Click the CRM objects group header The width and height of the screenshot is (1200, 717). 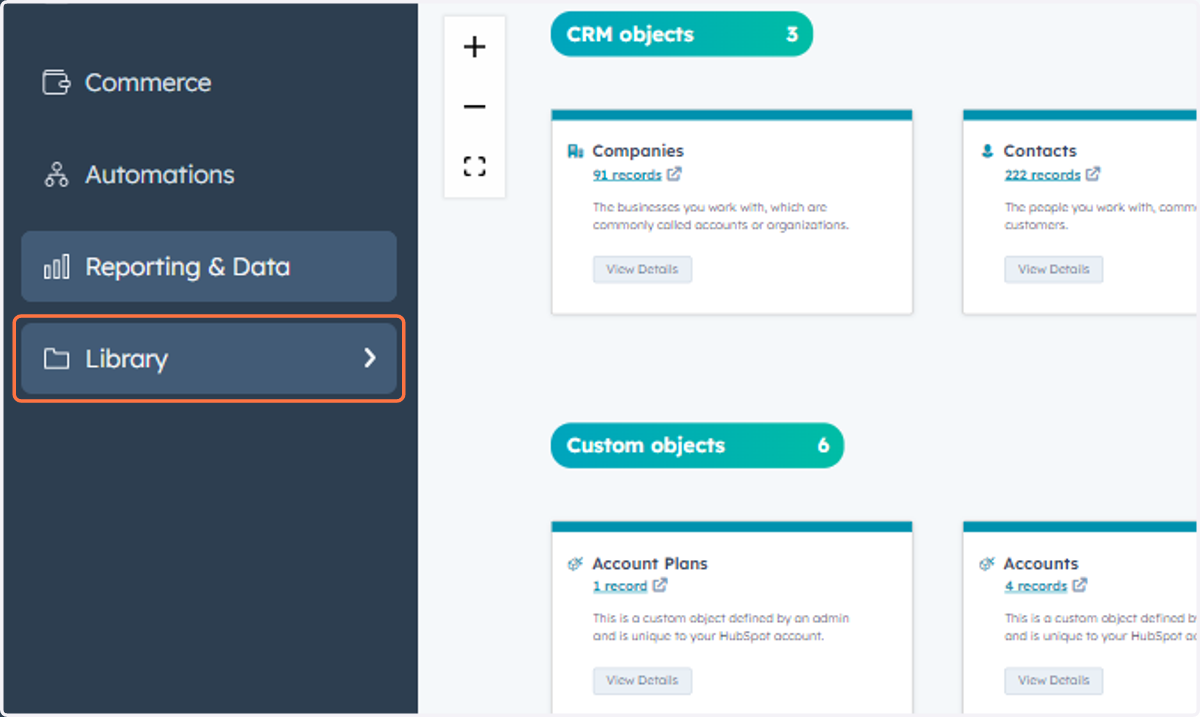[x=682, y=34]
